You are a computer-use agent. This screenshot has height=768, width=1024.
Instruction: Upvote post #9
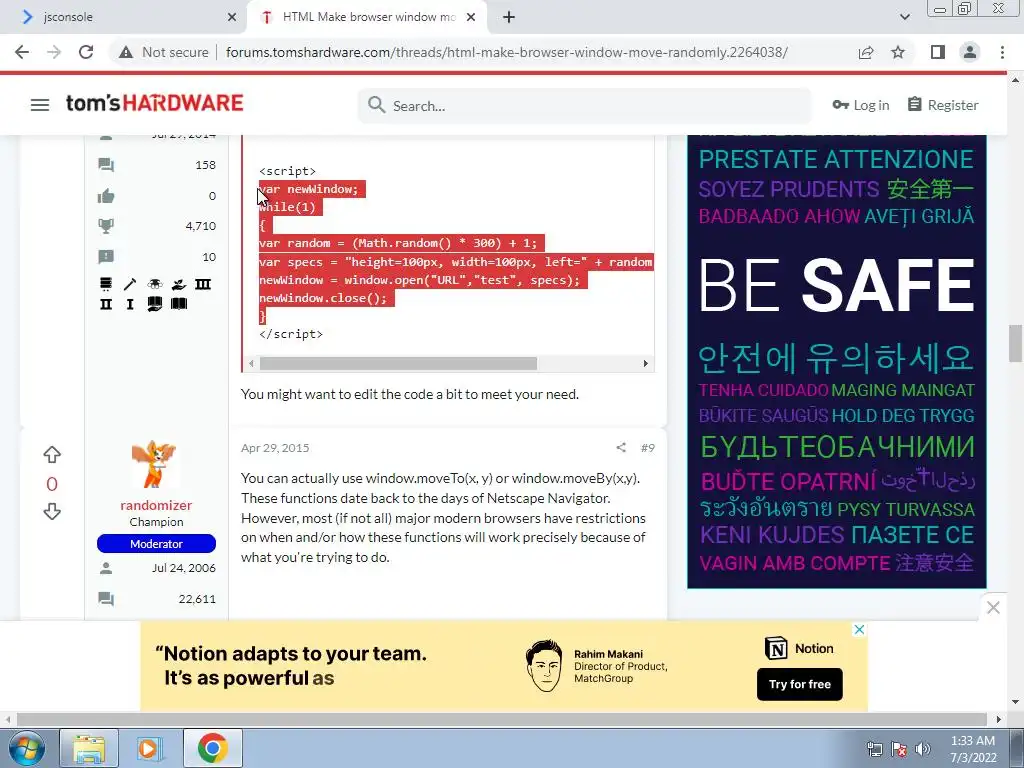click(52, 454)
